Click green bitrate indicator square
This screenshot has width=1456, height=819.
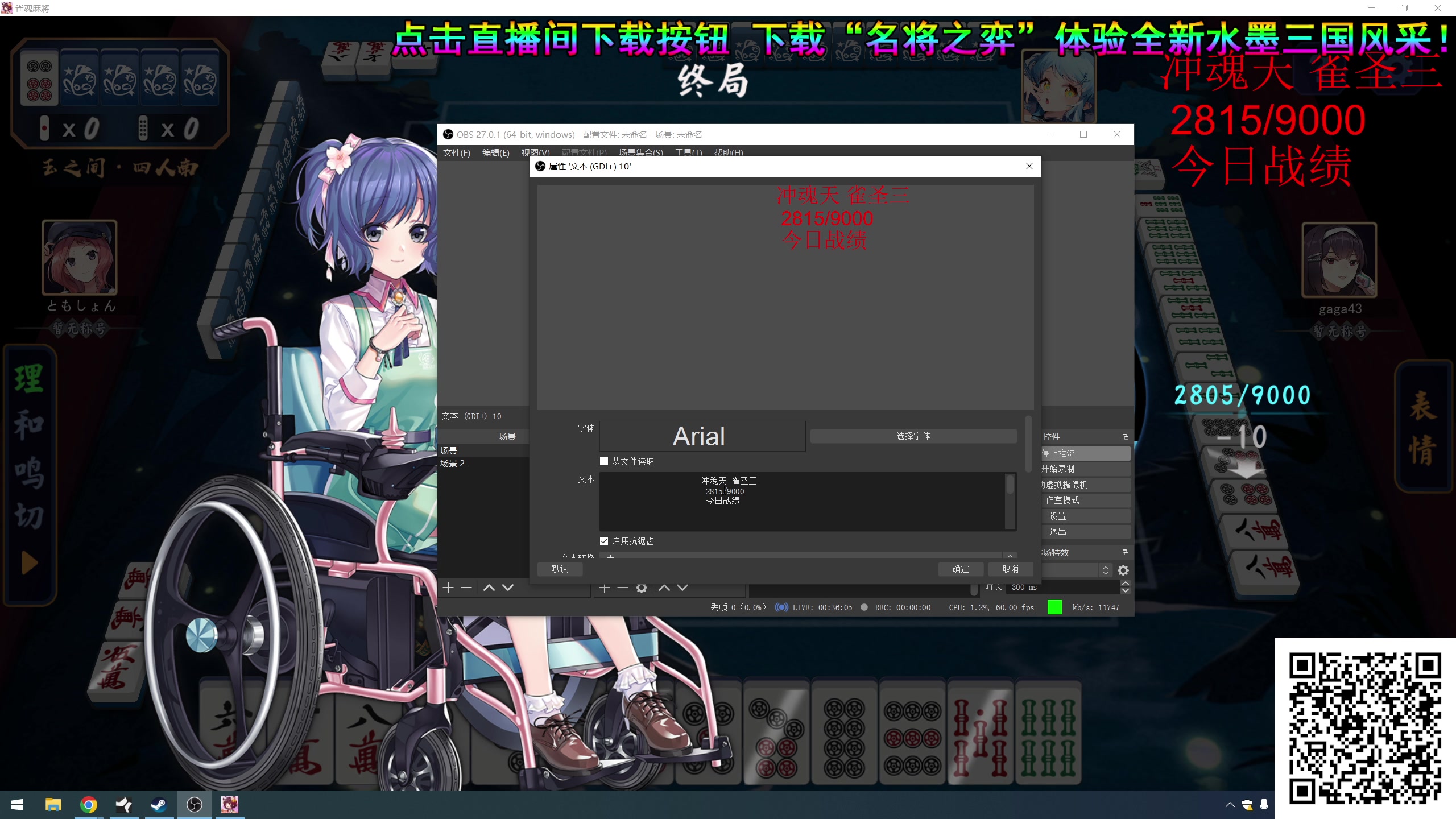coord(1054,607)
